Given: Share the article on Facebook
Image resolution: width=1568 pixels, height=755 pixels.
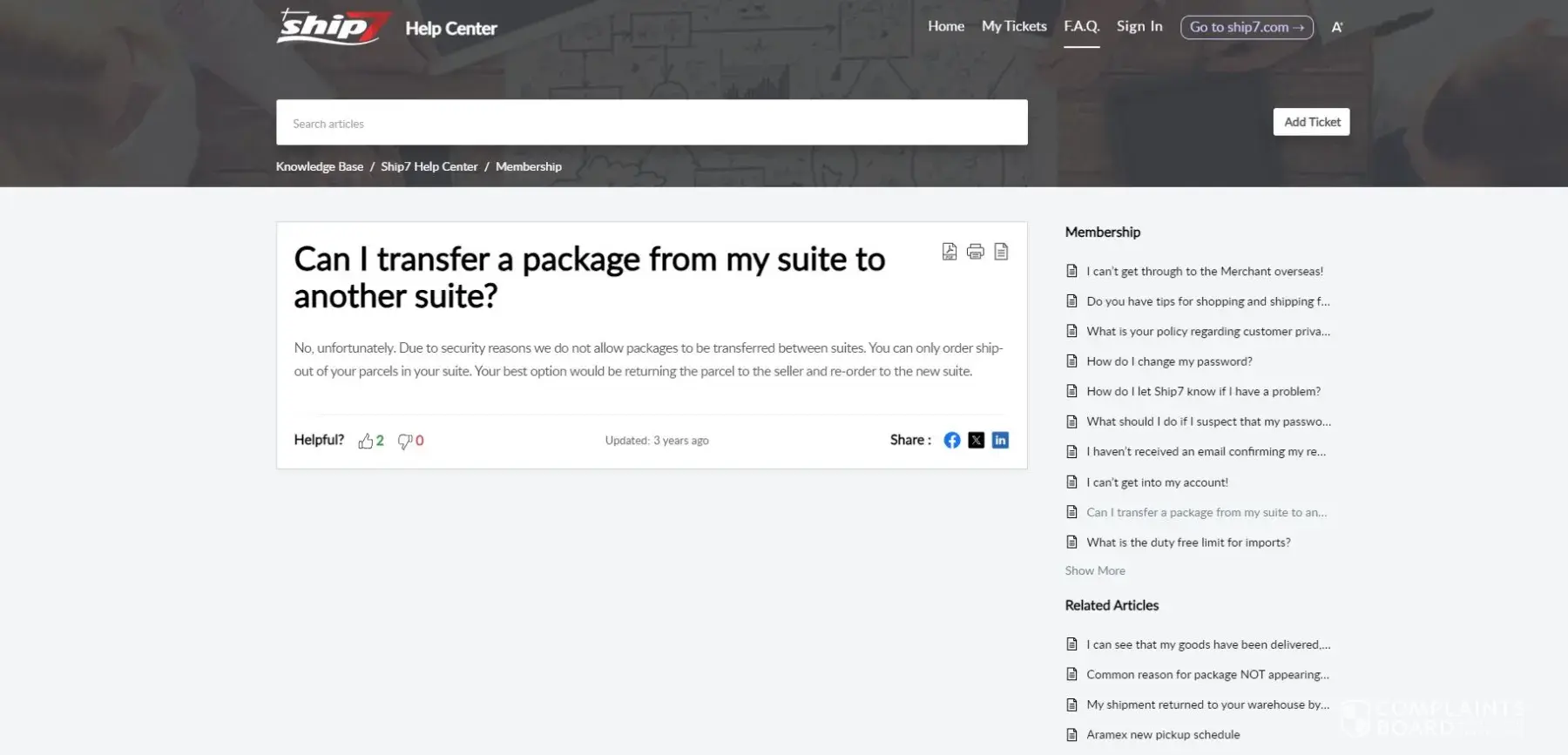Looking at the screenshot, I should tap(952, 440).
